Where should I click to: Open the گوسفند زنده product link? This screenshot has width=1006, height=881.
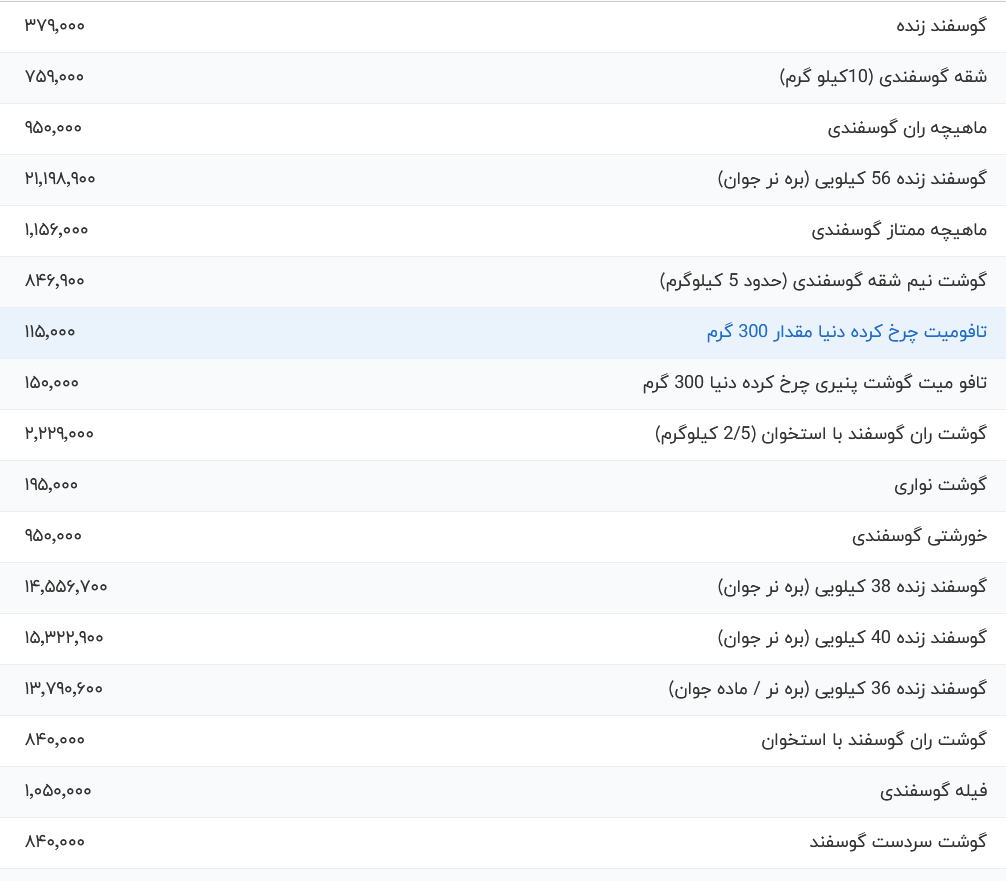click(x=941, y=26)
